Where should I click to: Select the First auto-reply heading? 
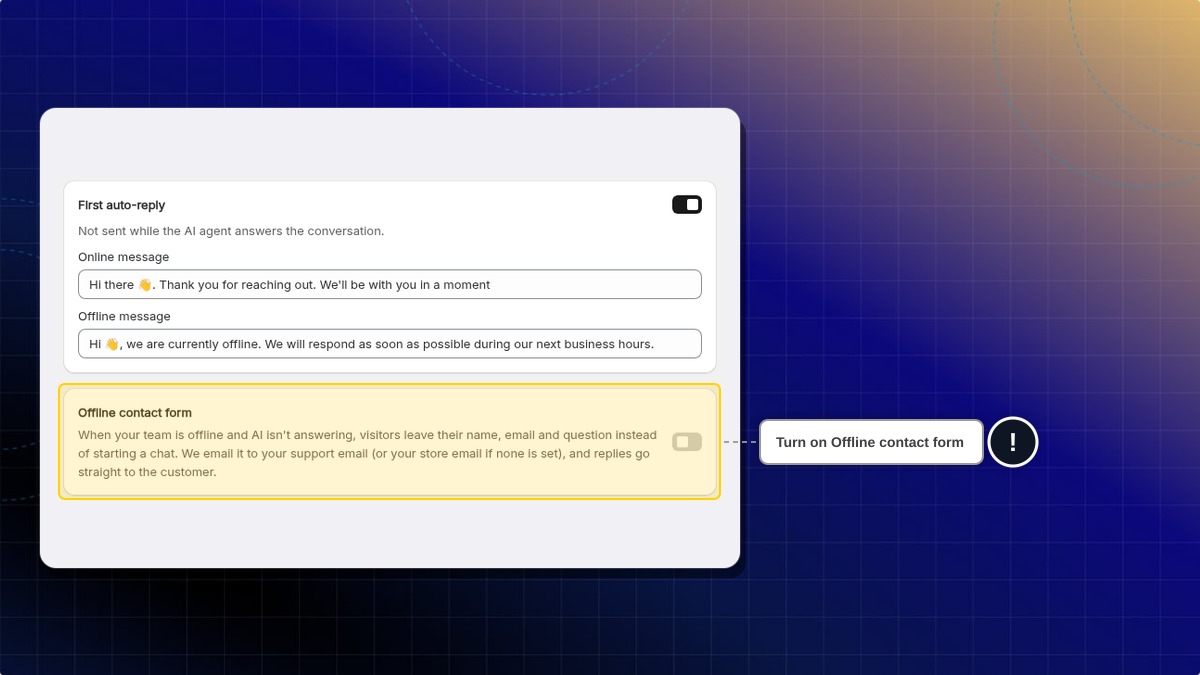[122, 205]
